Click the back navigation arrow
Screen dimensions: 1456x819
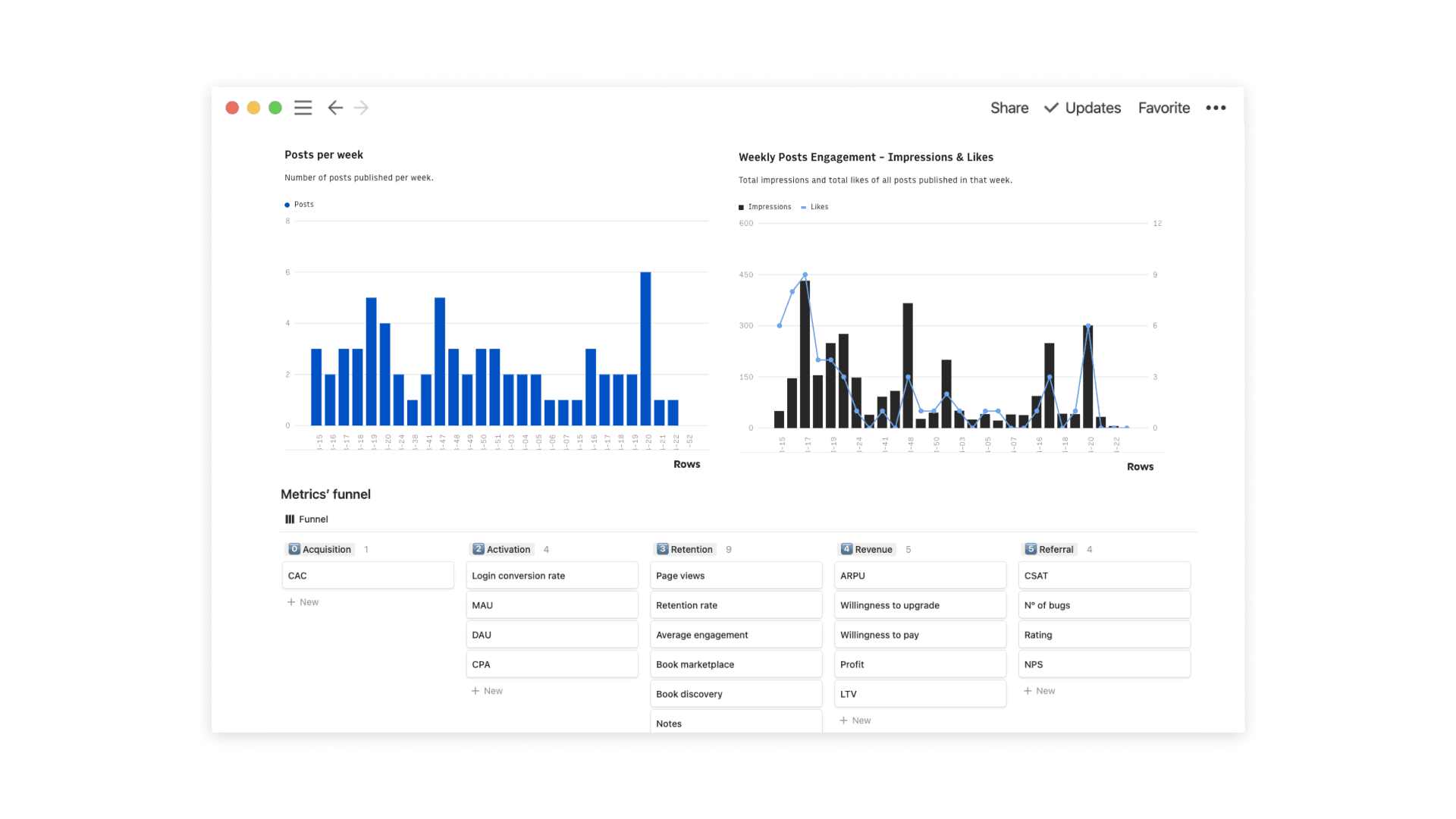click(x=335, y=108)
